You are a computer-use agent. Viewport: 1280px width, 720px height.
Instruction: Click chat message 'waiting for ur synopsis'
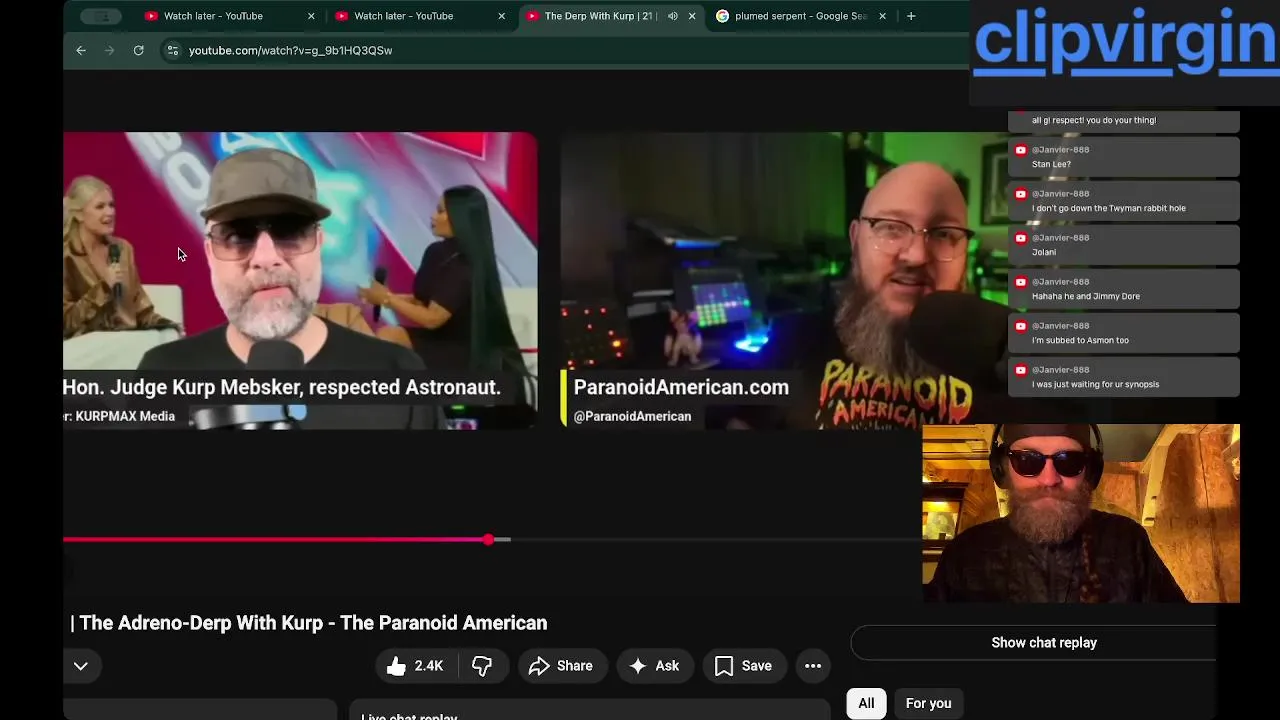point(1096,384)
